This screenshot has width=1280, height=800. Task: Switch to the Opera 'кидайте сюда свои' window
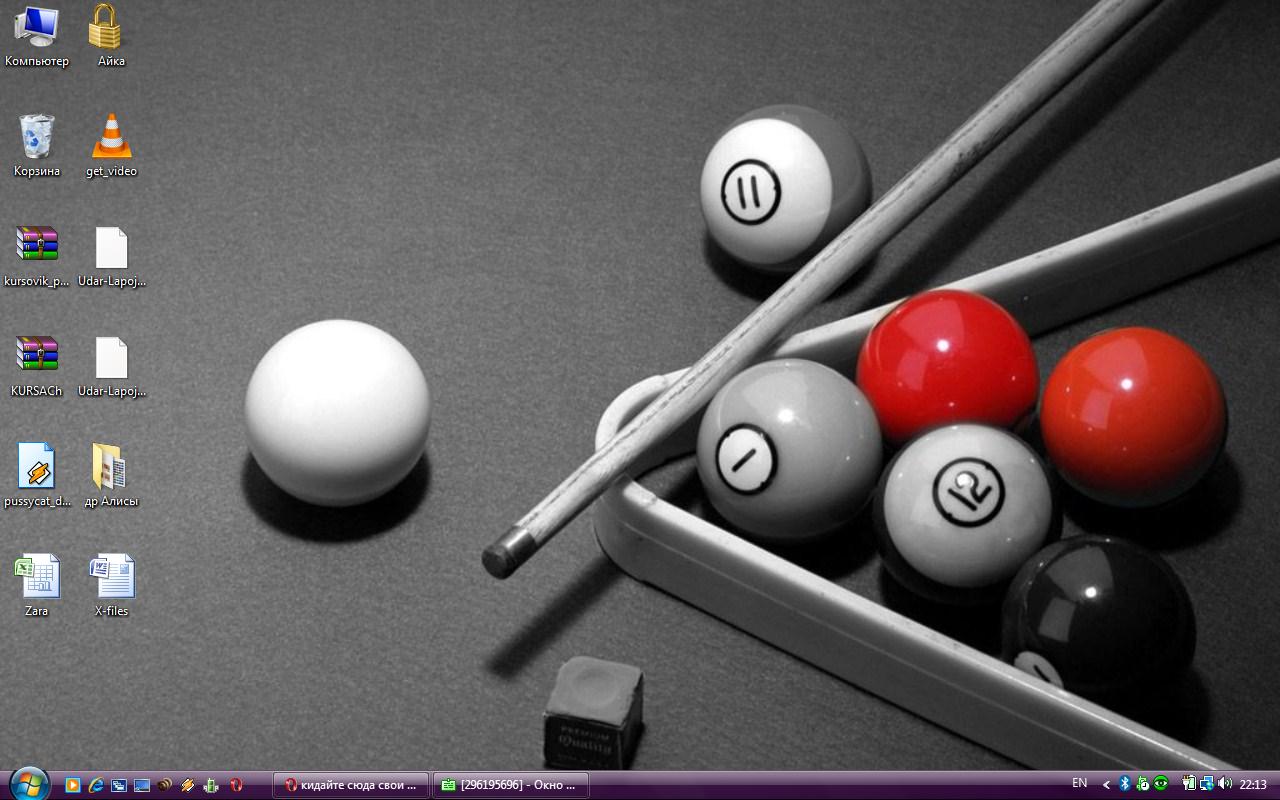351,785
